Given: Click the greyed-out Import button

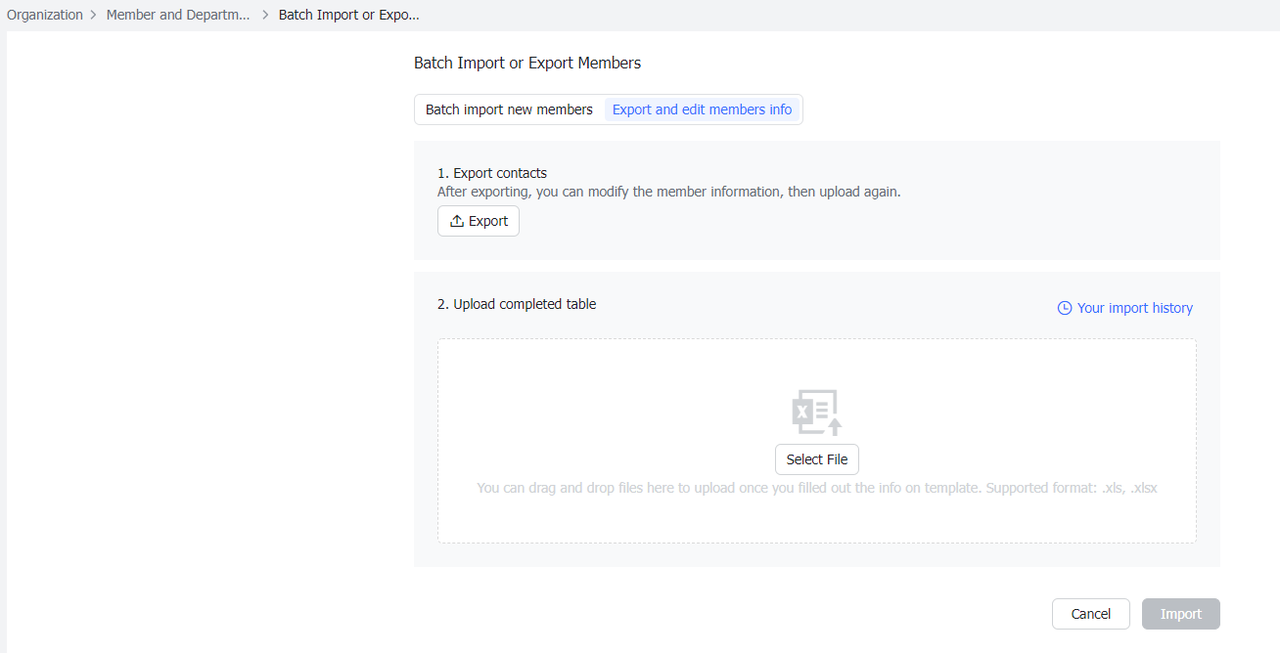Looking at the screenshot, I should [1180, 614].
